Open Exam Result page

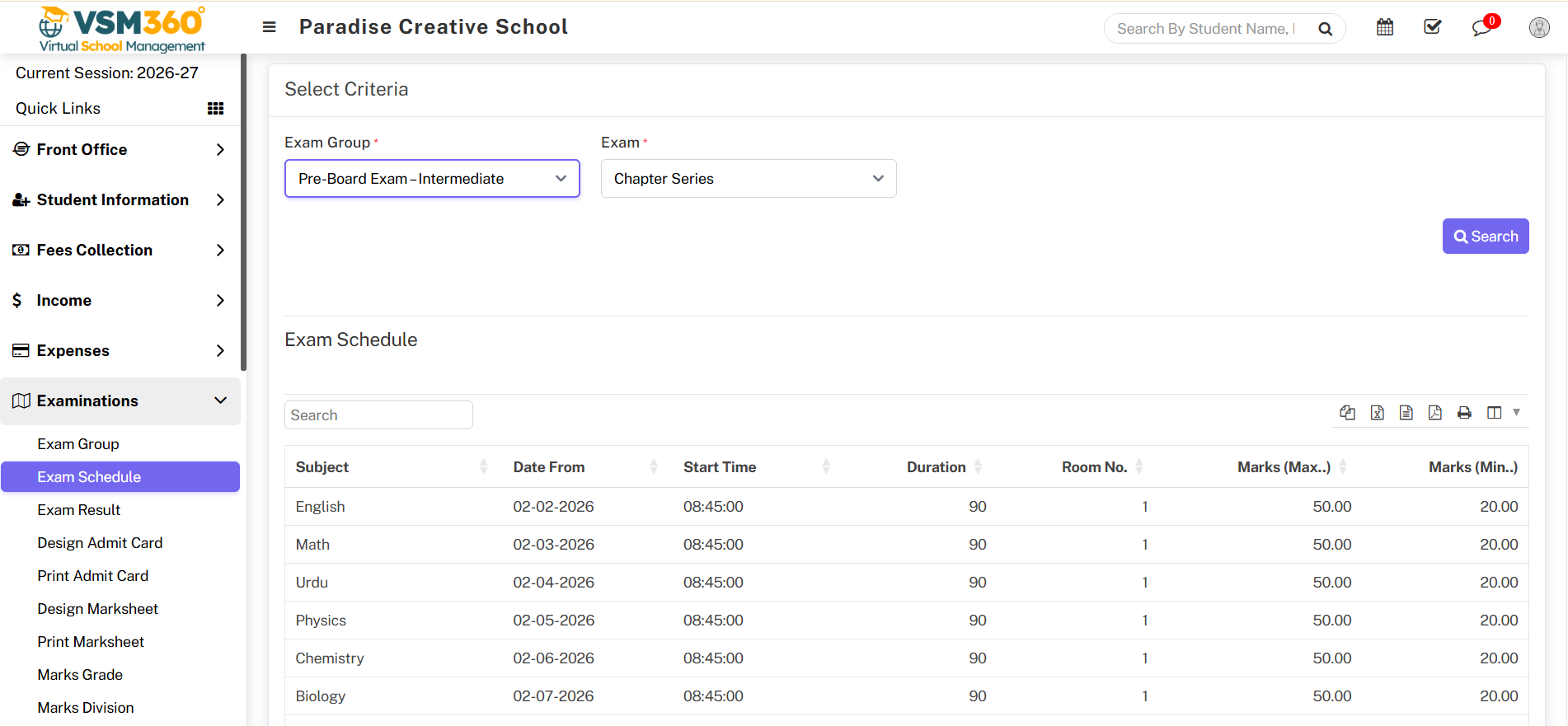pos(79,510)
